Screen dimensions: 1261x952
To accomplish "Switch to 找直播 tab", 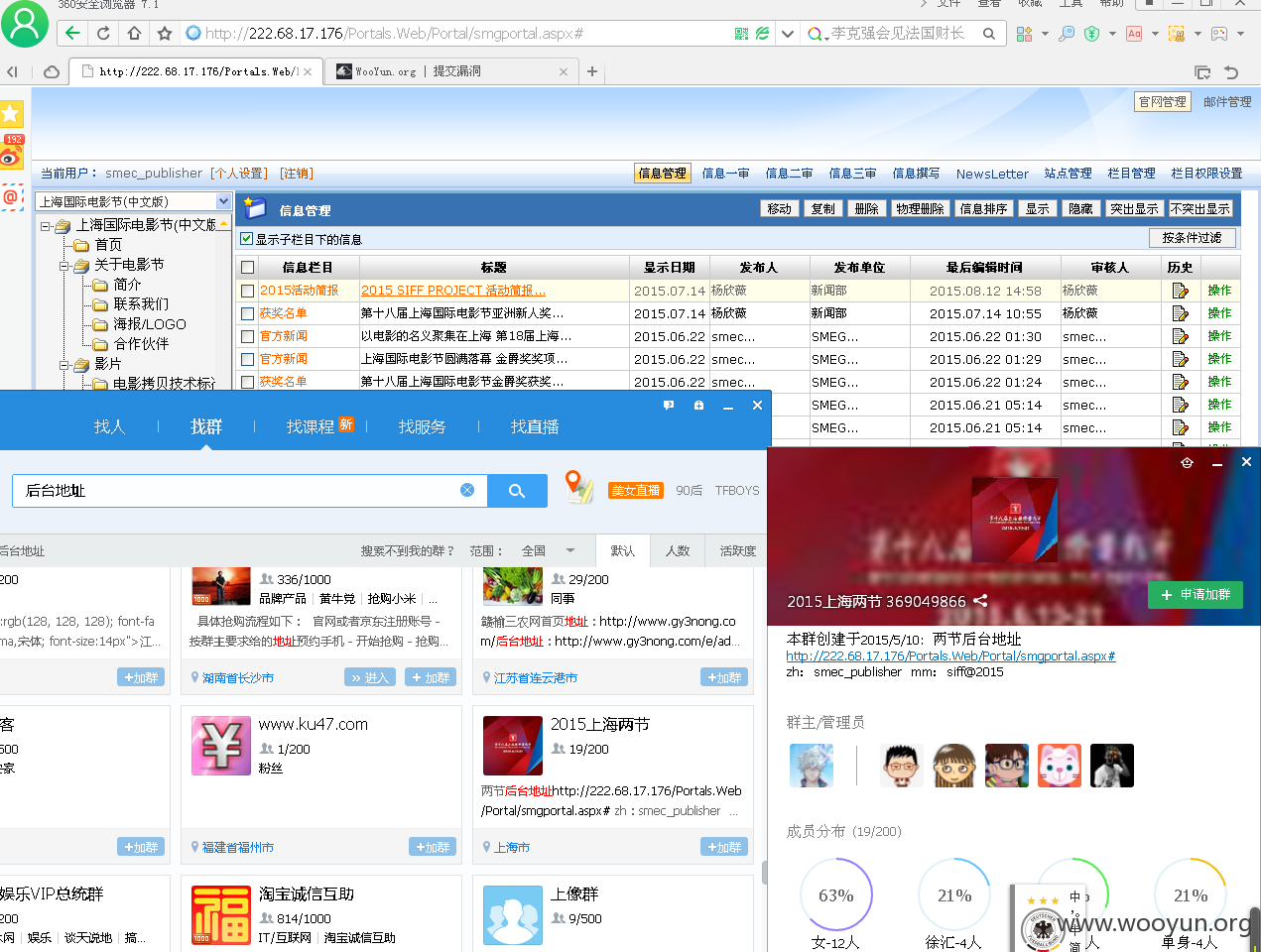I will click(535, 426).
